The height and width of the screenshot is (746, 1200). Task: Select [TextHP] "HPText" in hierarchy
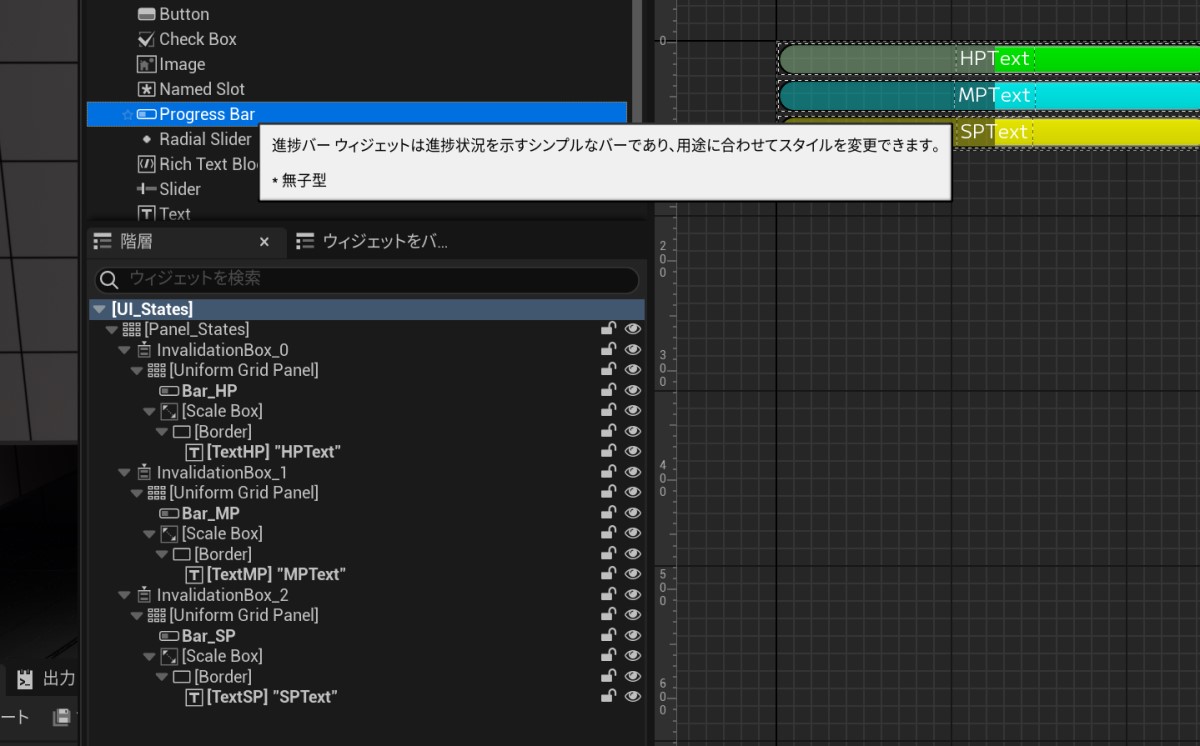pos(263,452)
